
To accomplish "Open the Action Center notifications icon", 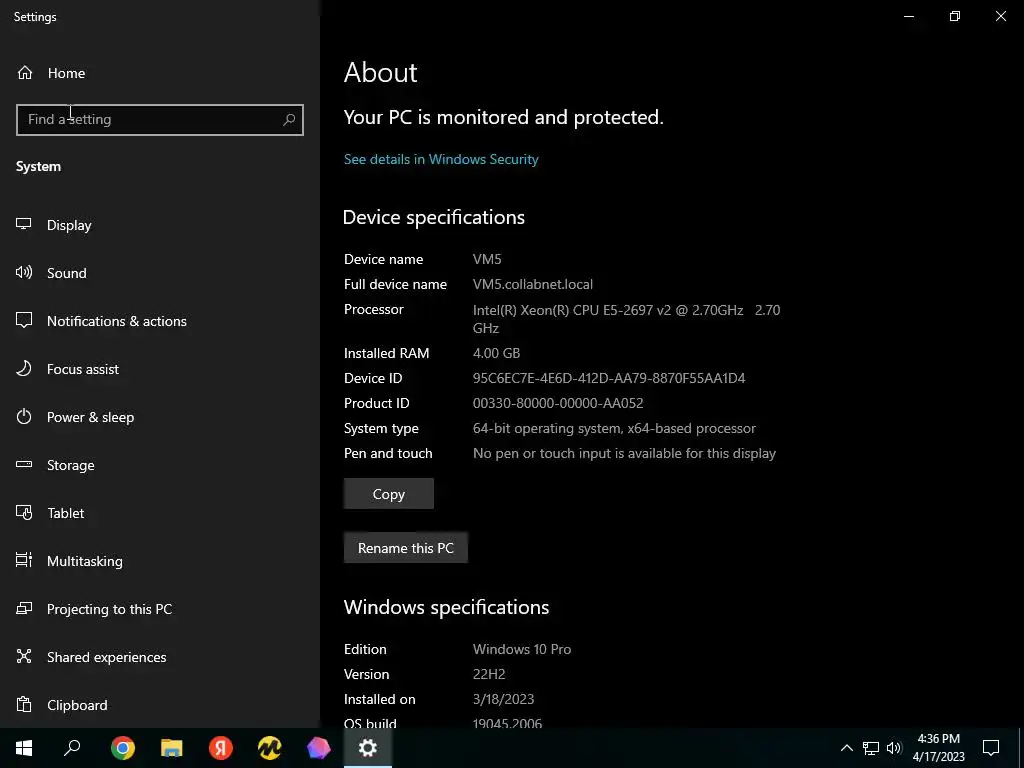I will tap(991, 748).
